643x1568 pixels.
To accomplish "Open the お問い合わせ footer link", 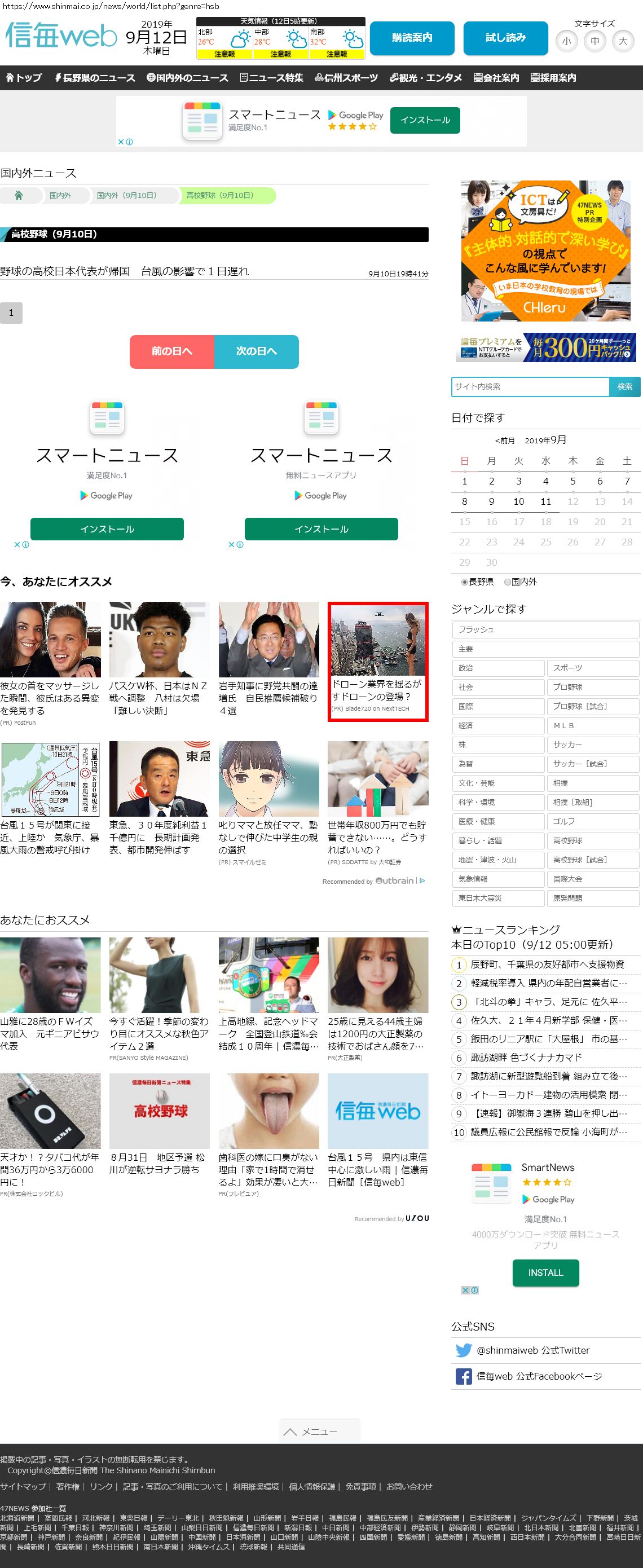I will [x=409, y=1486].
